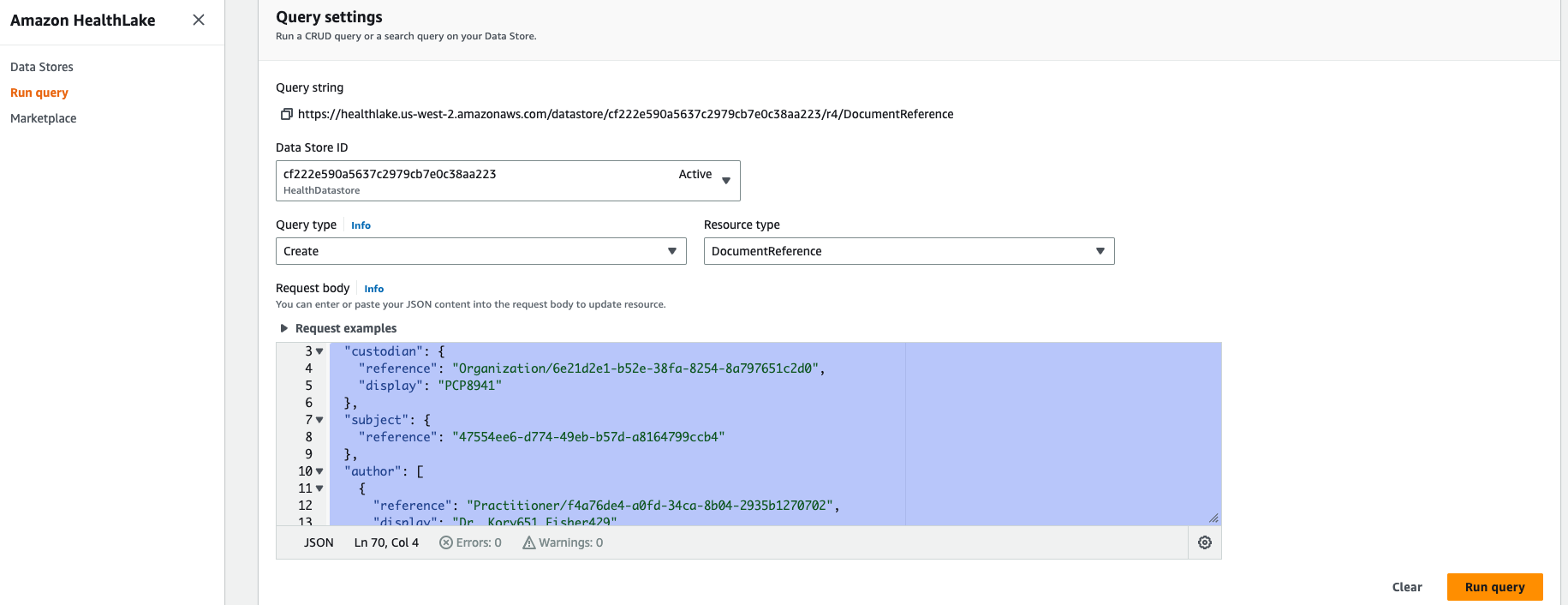Collapse the author array on line 10

pyautogui.click(x=319, y=471)
